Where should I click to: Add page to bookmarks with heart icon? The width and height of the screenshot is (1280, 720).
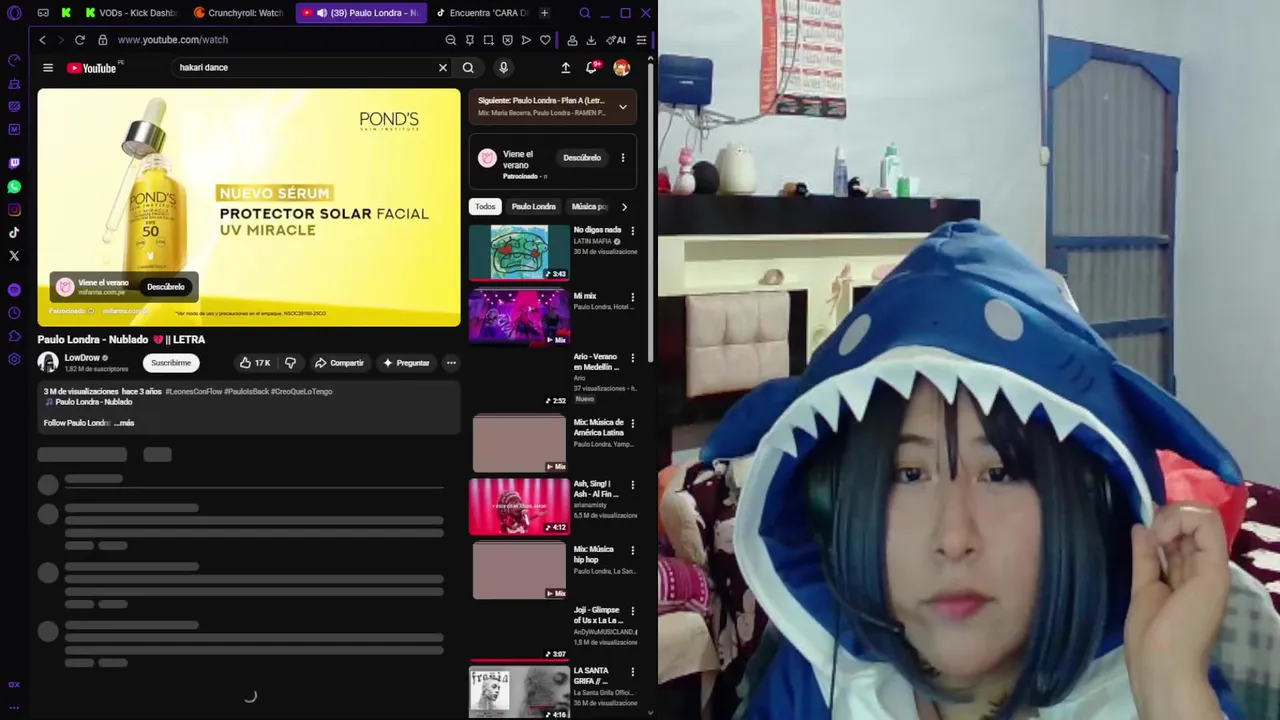point(545,40)
